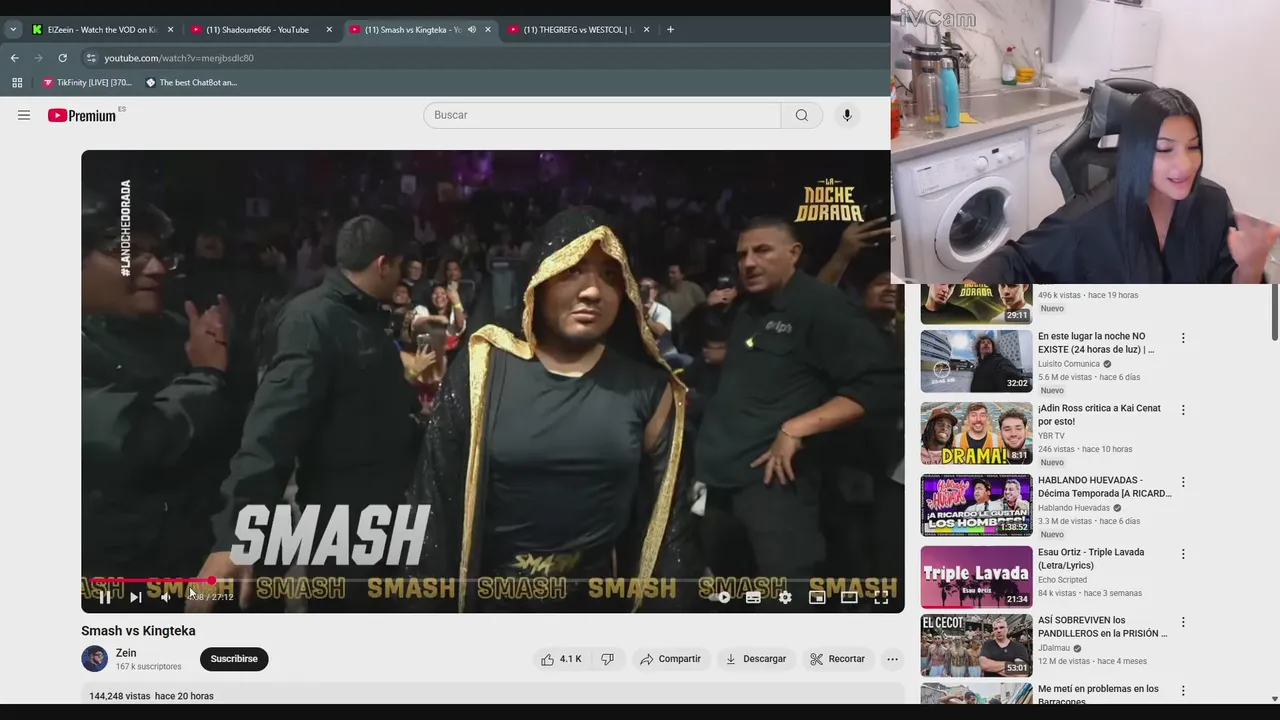Switch to theater mode
Image resolution: width=1280 pixels, height=720 pixels.
coord(849,597)
